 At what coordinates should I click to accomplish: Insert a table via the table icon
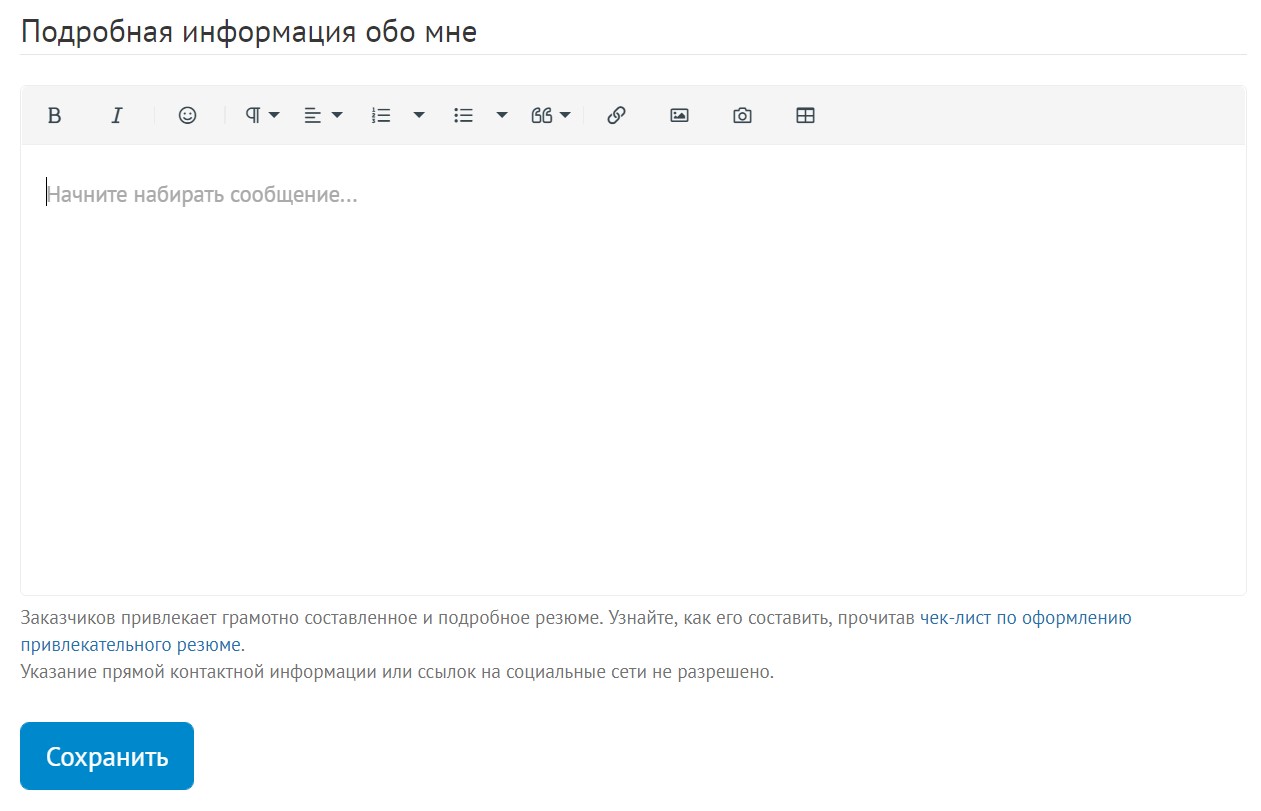coord(805,115)
